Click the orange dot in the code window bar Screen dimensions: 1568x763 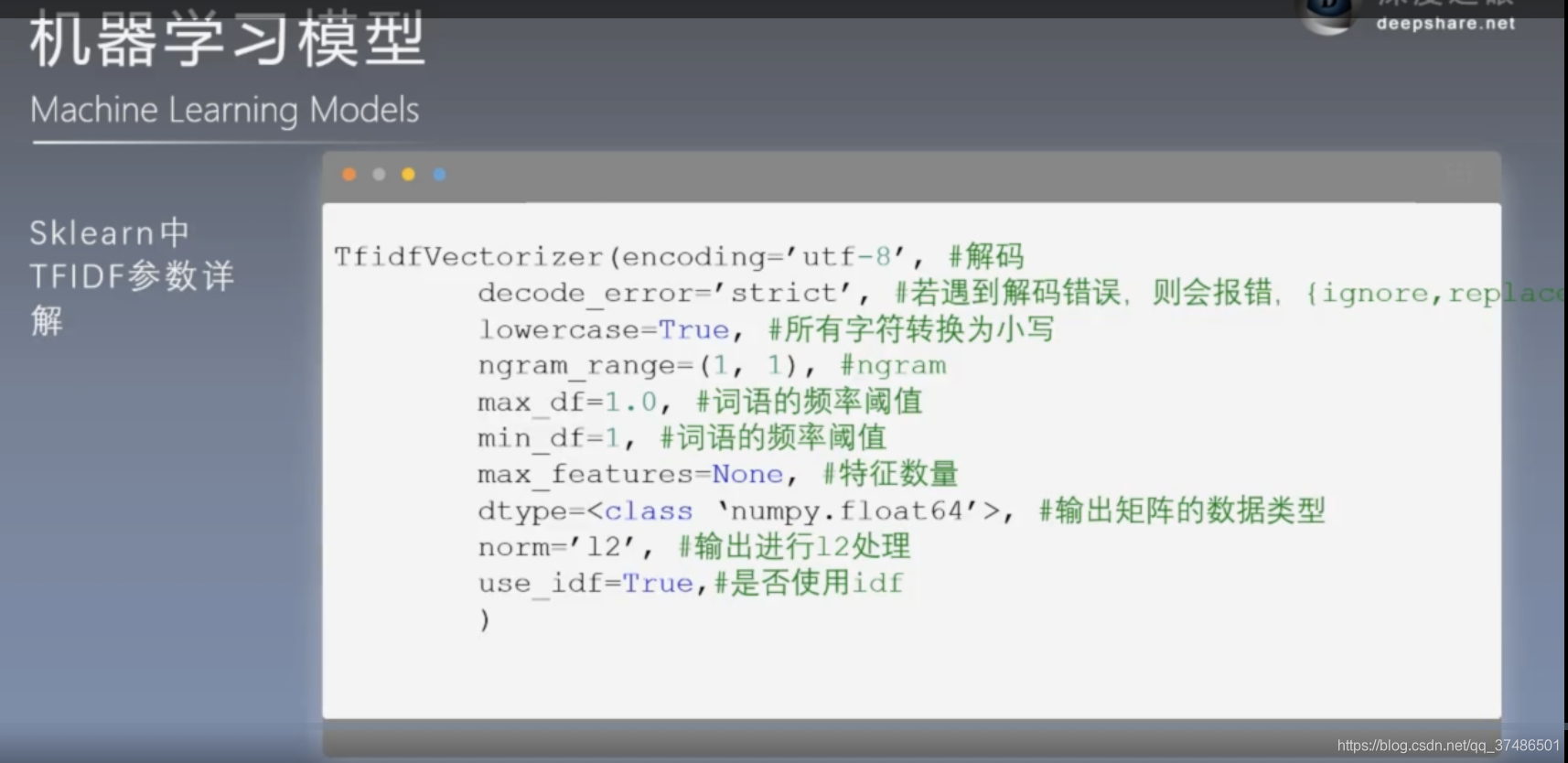pos(349,174)
